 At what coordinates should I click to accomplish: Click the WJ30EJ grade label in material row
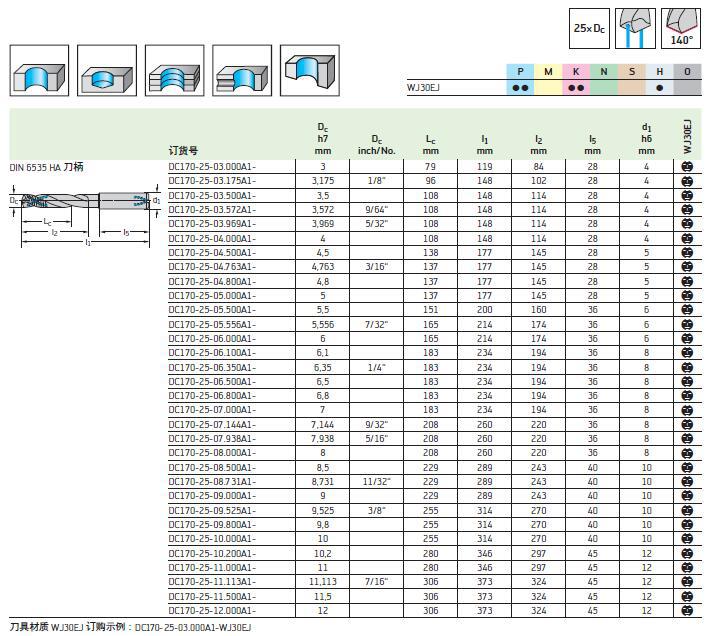coord(423,88)
